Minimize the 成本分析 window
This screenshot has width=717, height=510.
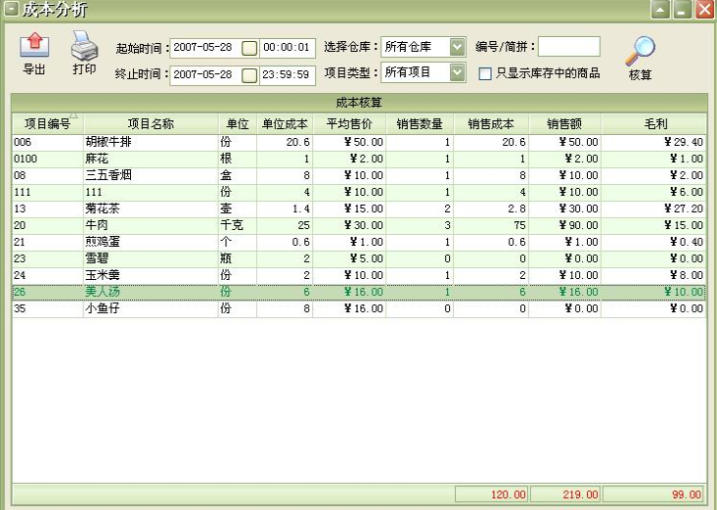tap(682, 9)
